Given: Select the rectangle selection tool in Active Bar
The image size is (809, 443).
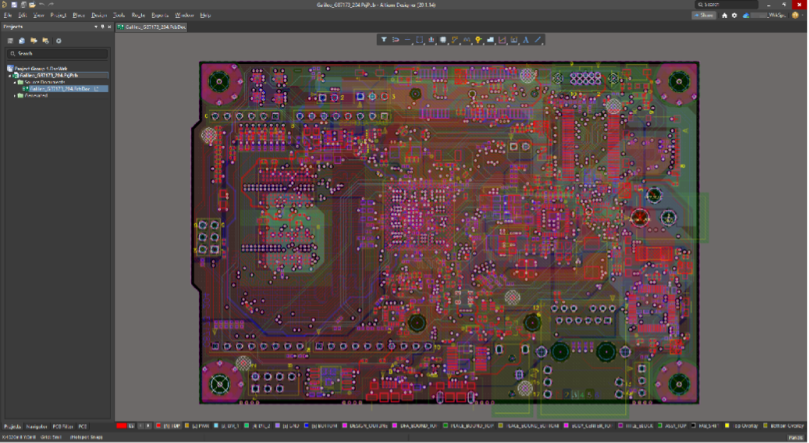Looking at the screenshot, I should [x=419, y=40].
